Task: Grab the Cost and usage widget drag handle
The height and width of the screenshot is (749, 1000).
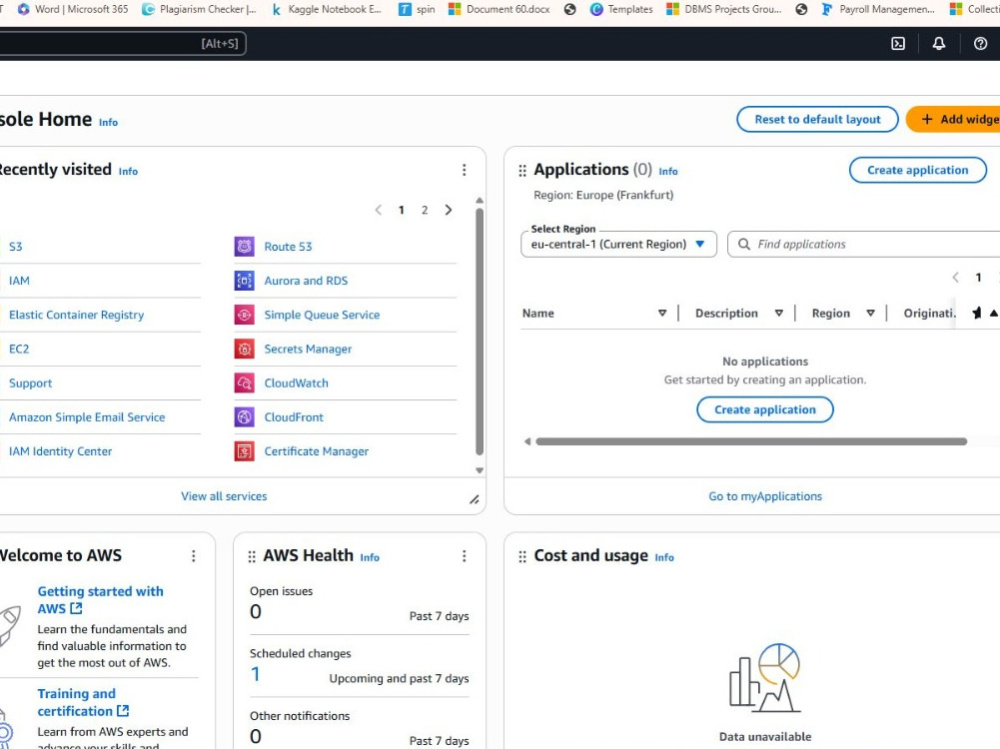Action: pyautogui.click(x=522, y=556)
